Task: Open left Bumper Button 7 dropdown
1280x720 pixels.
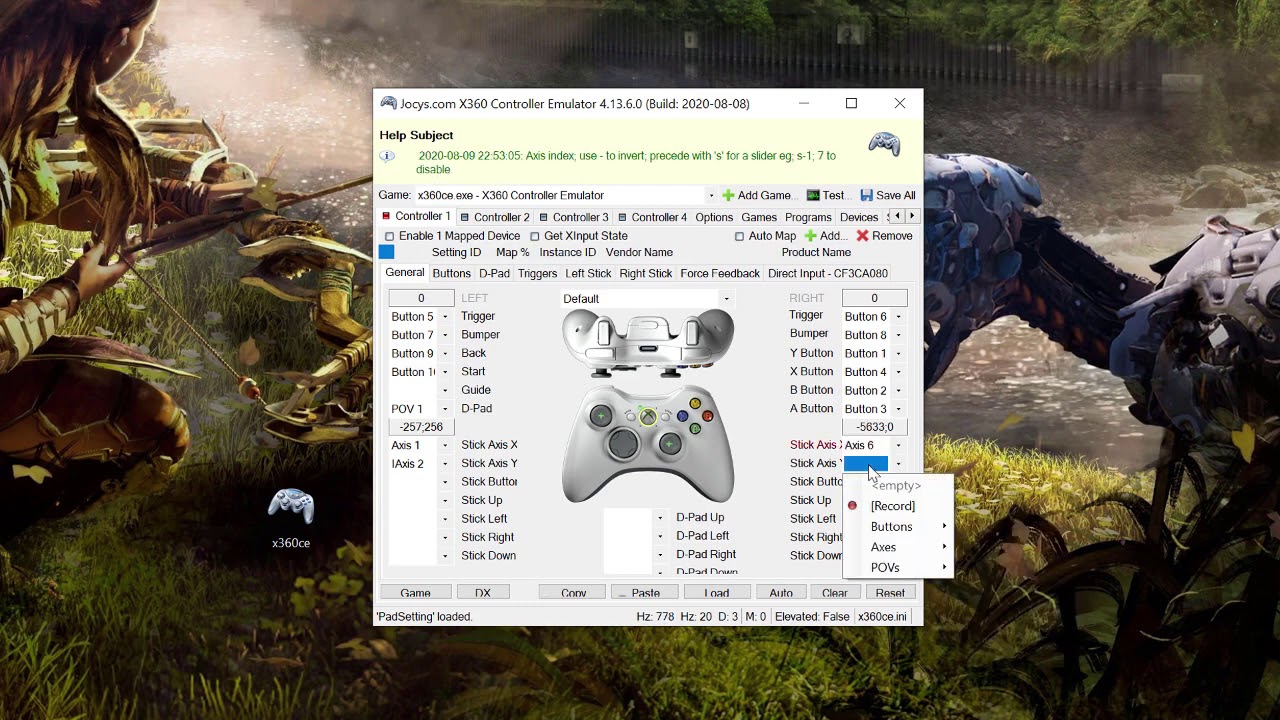Action: (x=445, y=335)
